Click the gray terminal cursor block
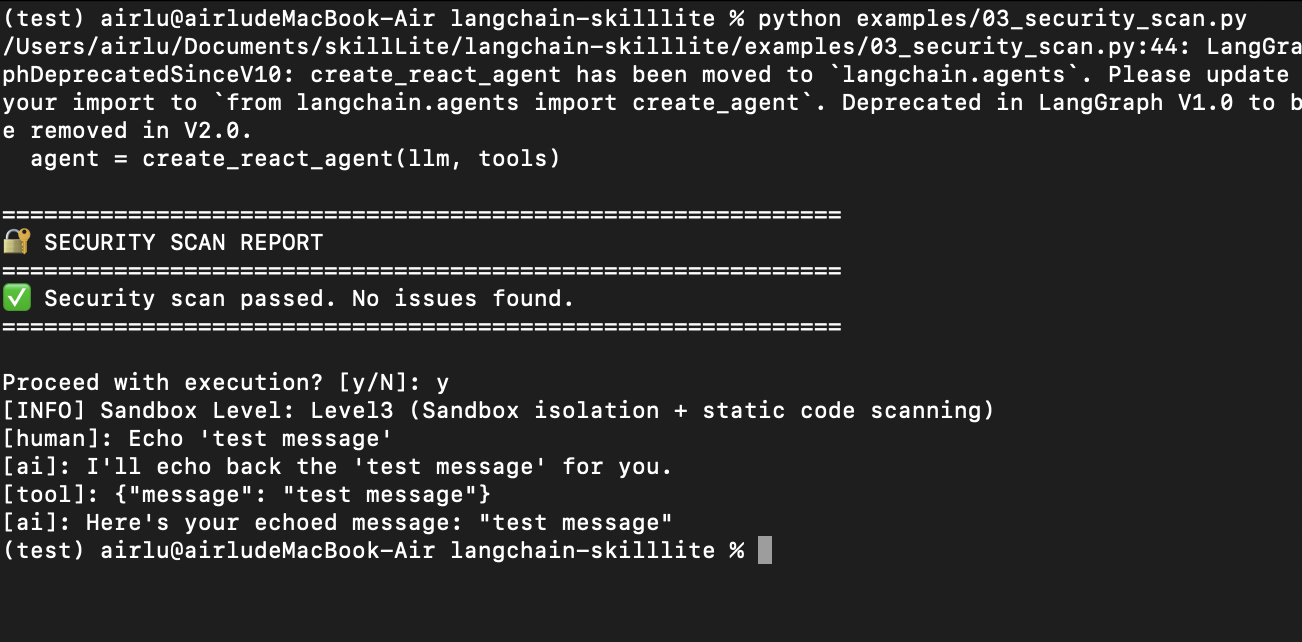 click(x=765, y=550)
